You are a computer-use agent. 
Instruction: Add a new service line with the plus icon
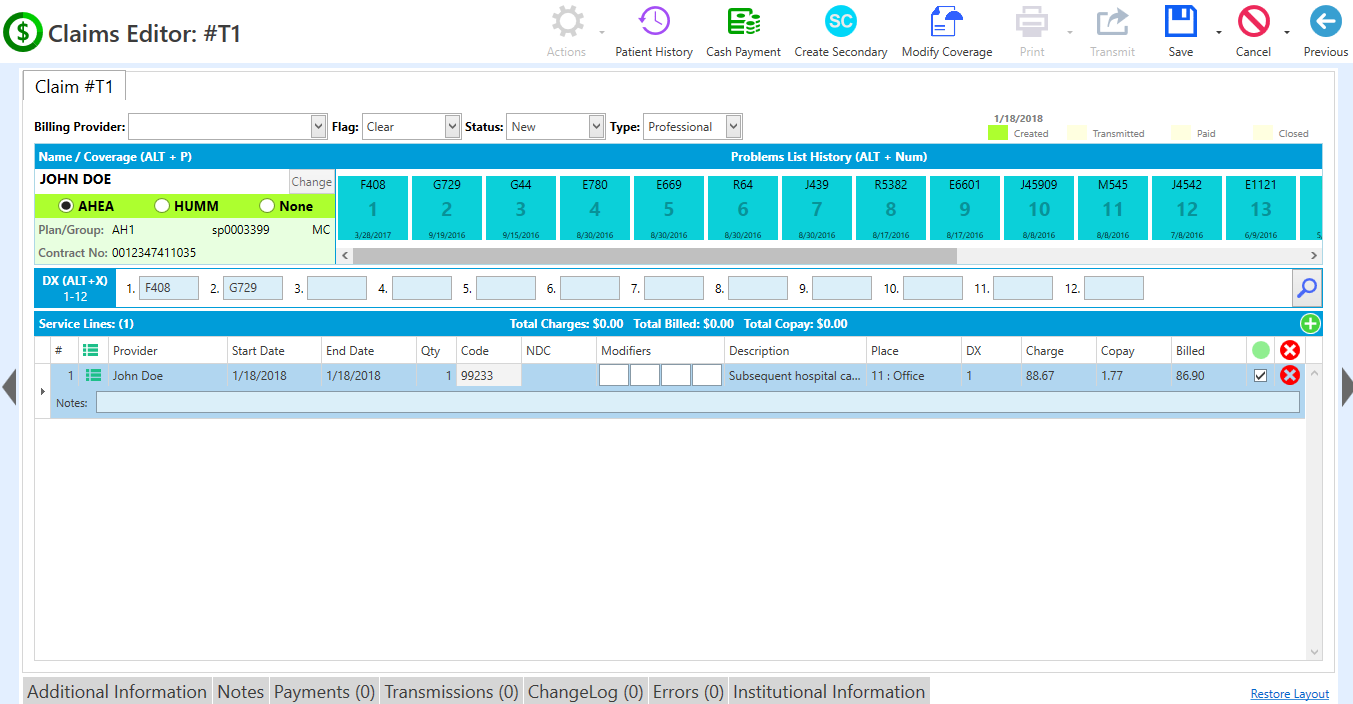click(1309, 323)
